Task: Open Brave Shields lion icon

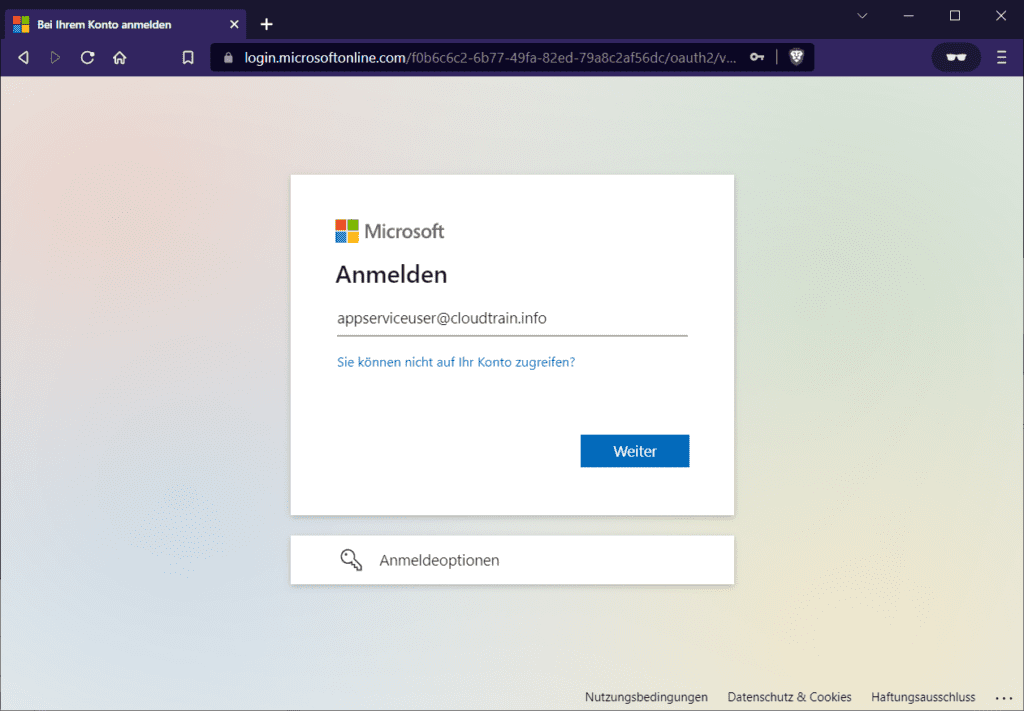Action: (796, 57)
